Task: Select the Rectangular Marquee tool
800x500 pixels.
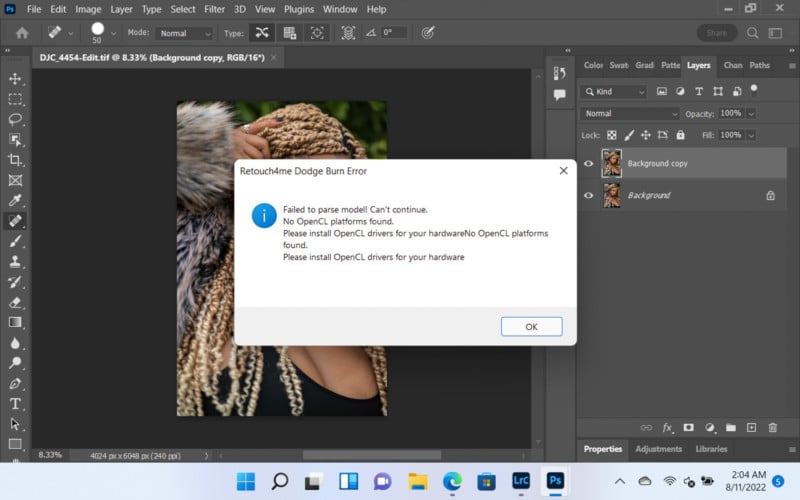Action: click(15, 98)
